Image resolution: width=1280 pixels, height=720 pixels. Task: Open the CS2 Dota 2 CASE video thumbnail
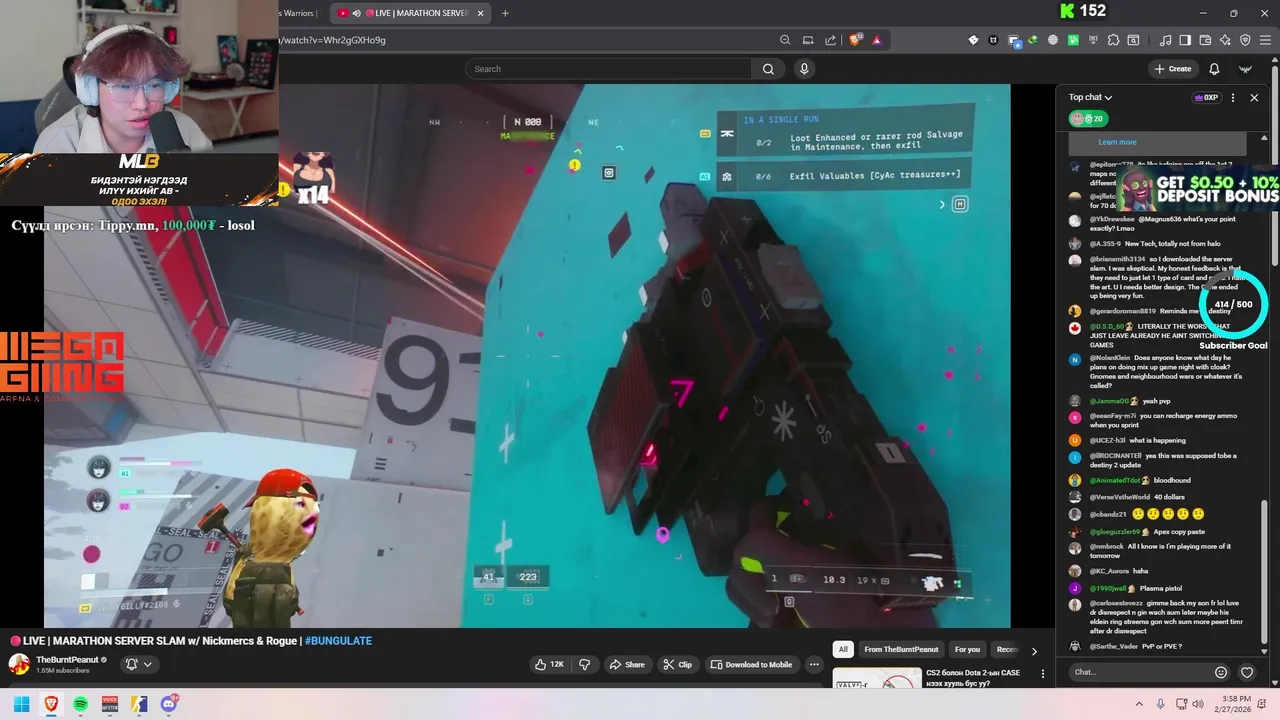click(877, 679)
